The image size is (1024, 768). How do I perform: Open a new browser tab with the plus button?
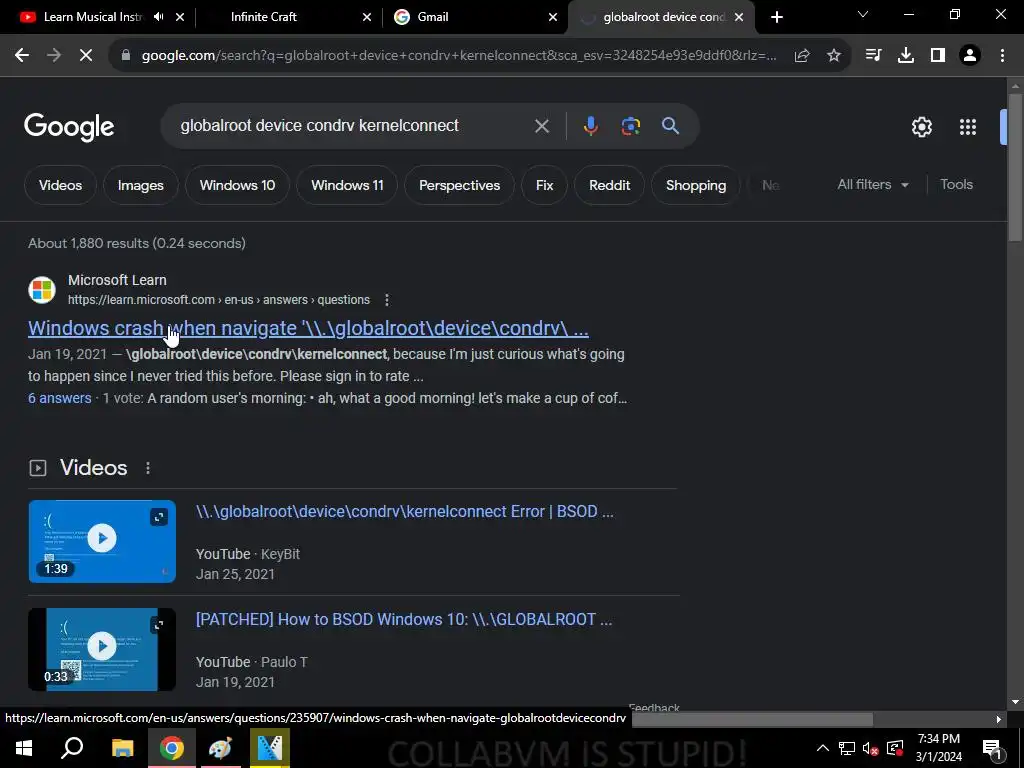coord(776,17)
